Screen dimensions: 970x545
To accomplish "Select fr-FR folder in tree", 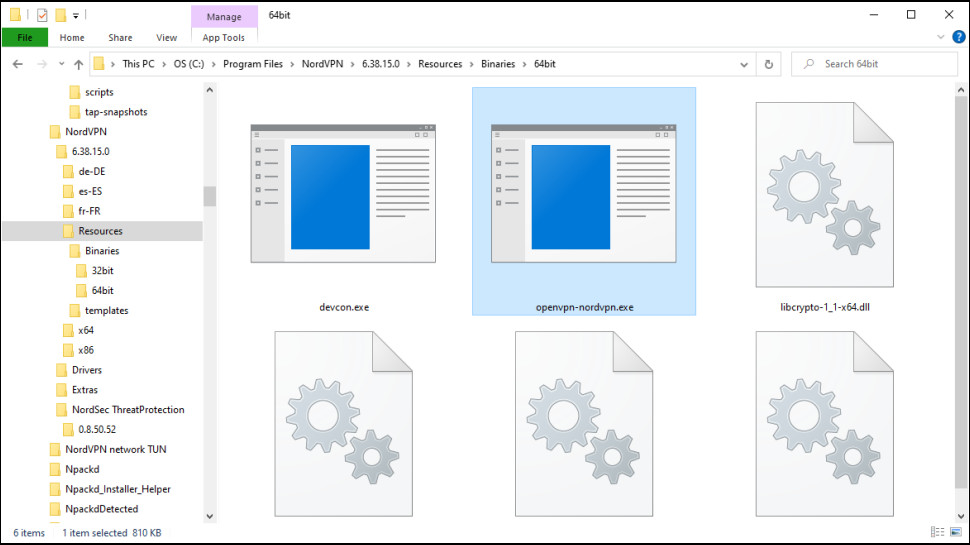I will pos(89,211).
